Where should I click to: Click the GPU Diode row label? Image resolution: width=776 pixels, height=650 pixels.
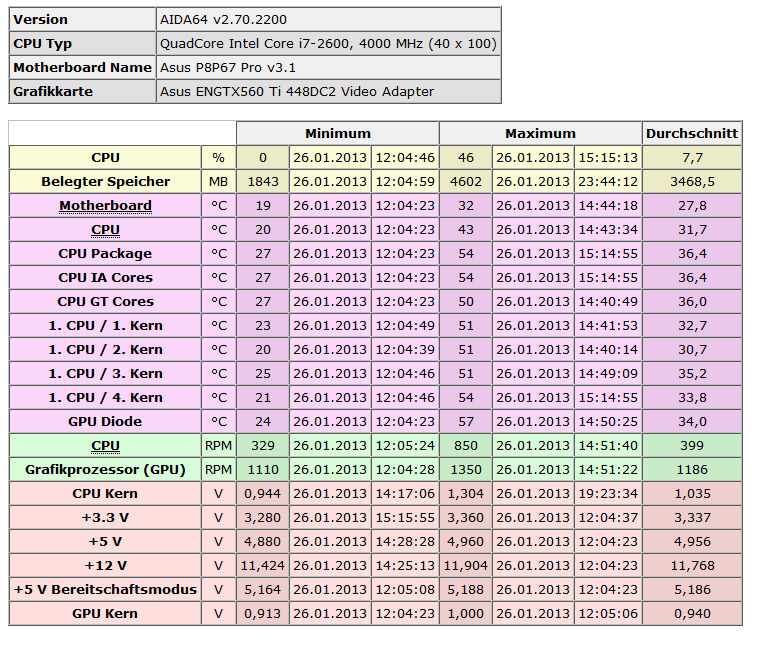(x=105, y=422)
